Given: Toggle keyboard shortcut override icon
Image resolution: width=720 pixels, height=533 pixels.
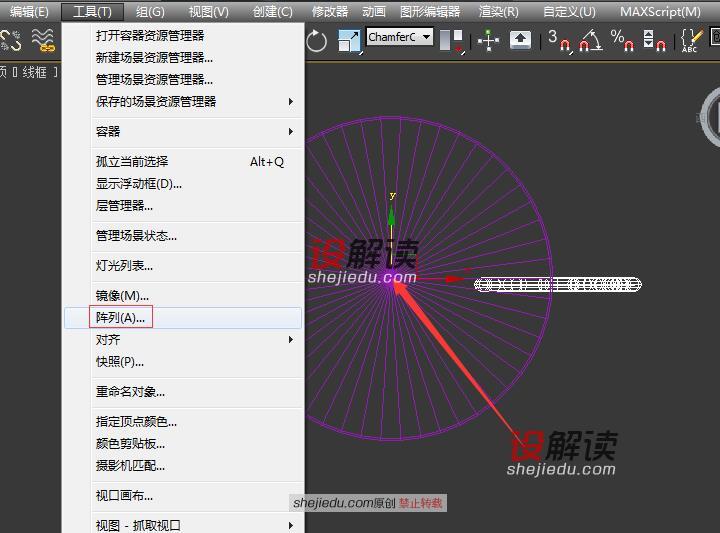Looking at the screenshot, I should (520, 40).
